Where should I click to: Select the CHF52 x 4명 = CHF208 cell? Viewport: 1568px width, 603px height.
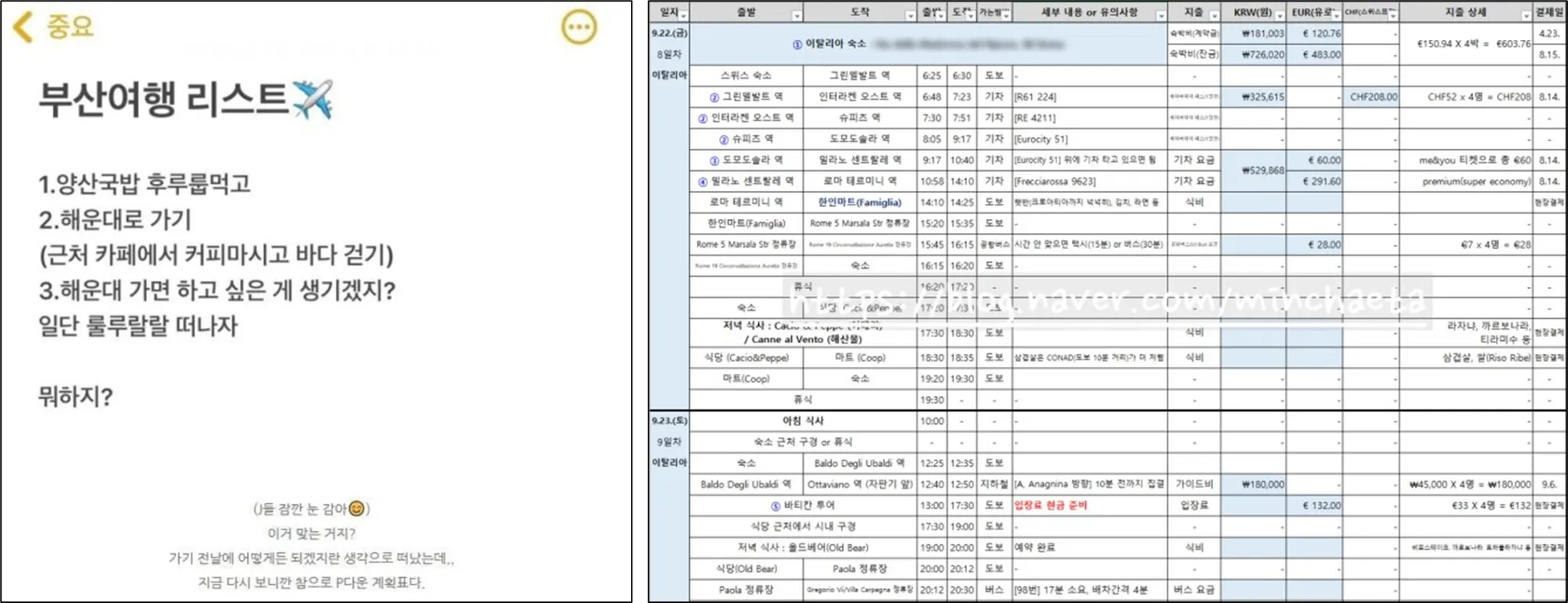(1465, 97)
